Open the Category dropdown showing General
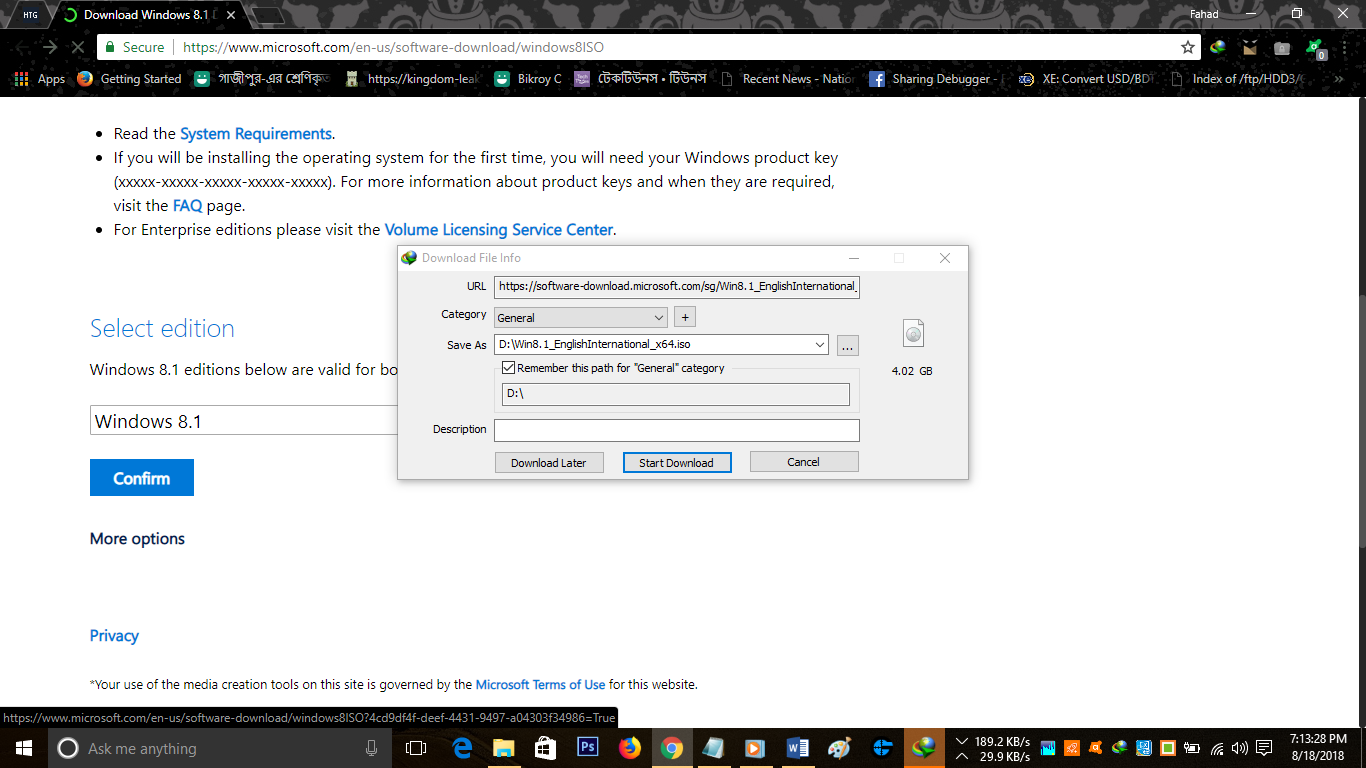This screenshot has height=768, width=1366. [581, 317]
